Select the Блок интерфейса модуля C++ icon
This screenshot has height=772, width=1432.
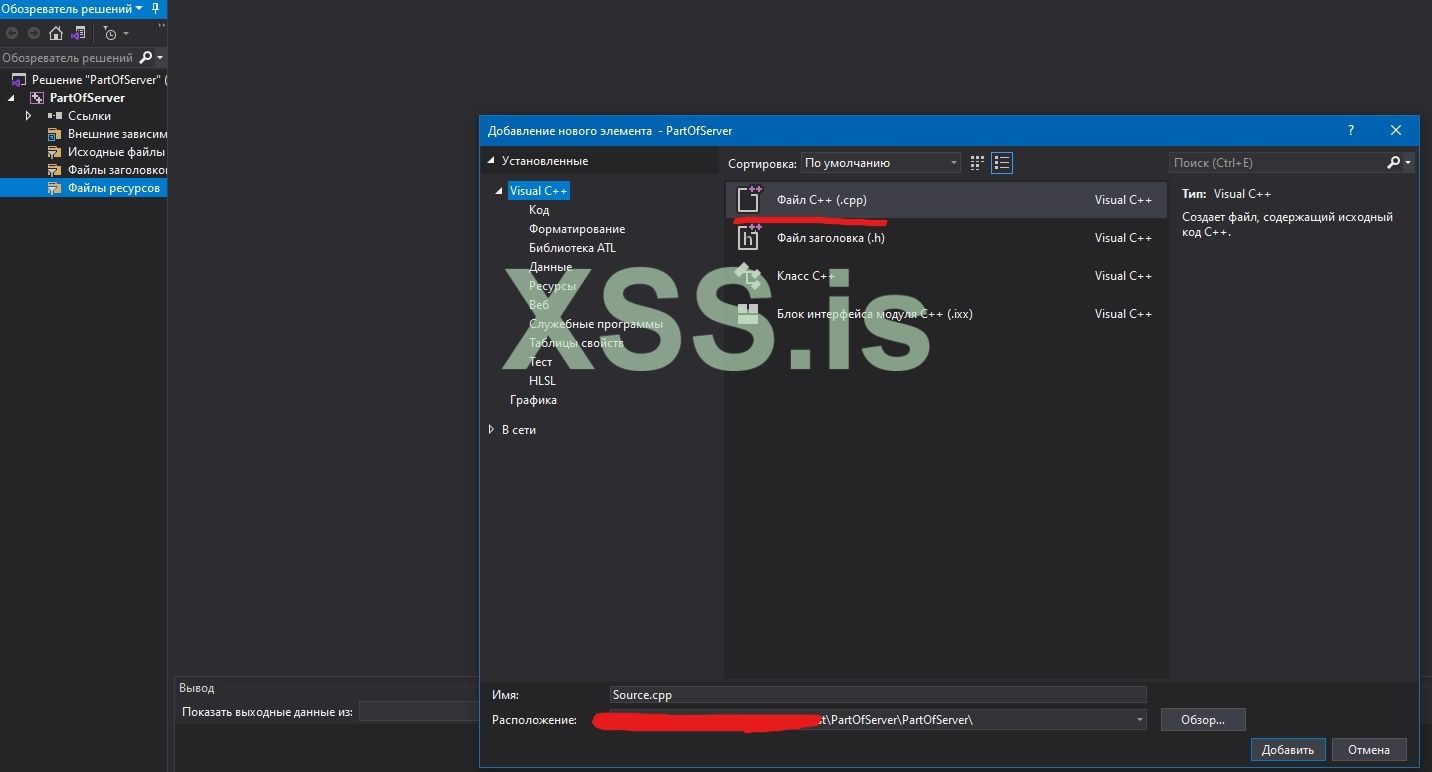click(749, 313)
